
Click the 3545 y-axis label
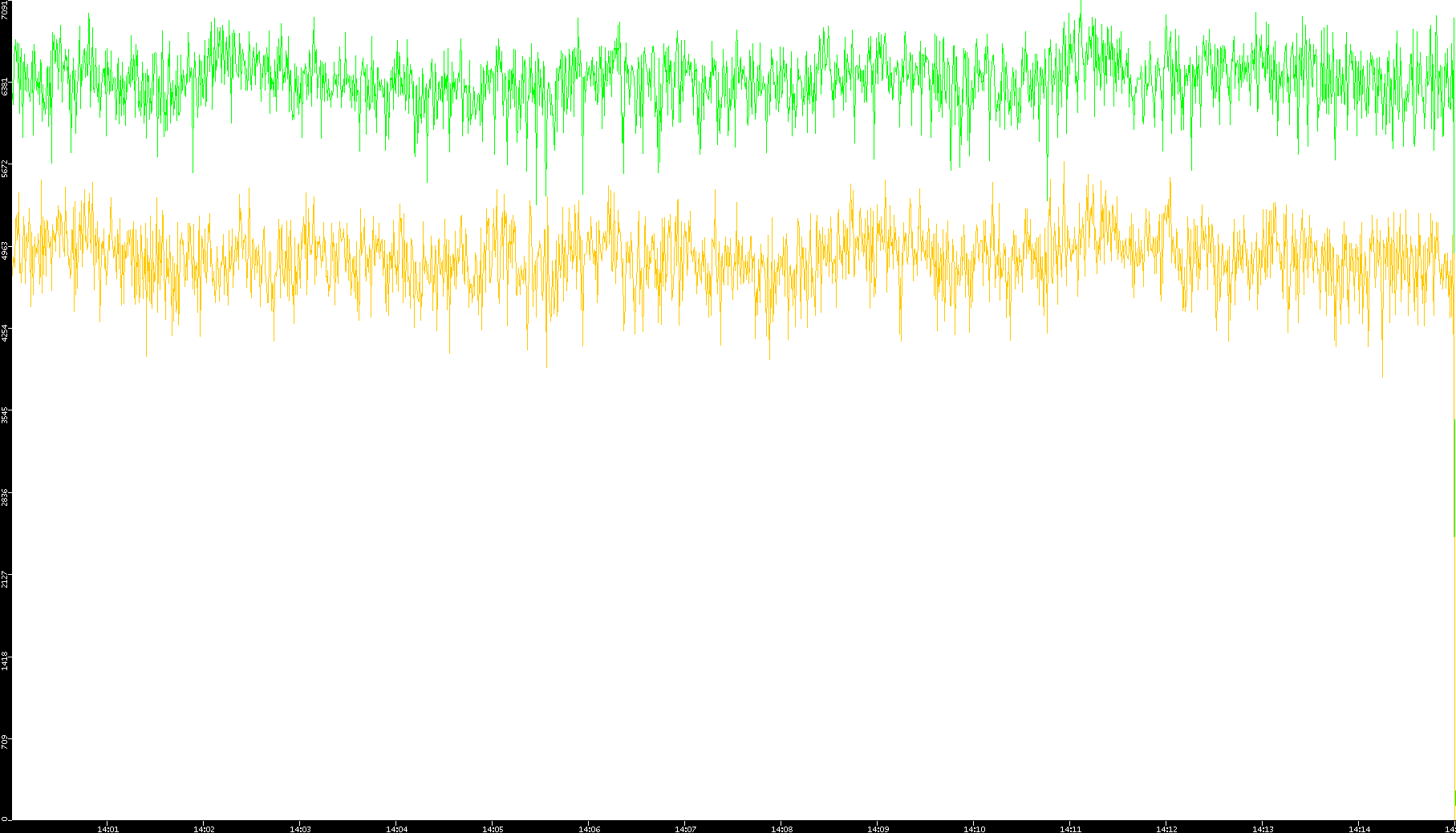click(6, 414)
